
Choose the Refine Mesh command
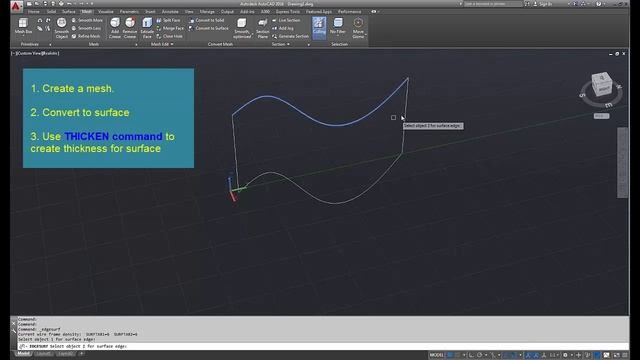[x=86, y=36]
